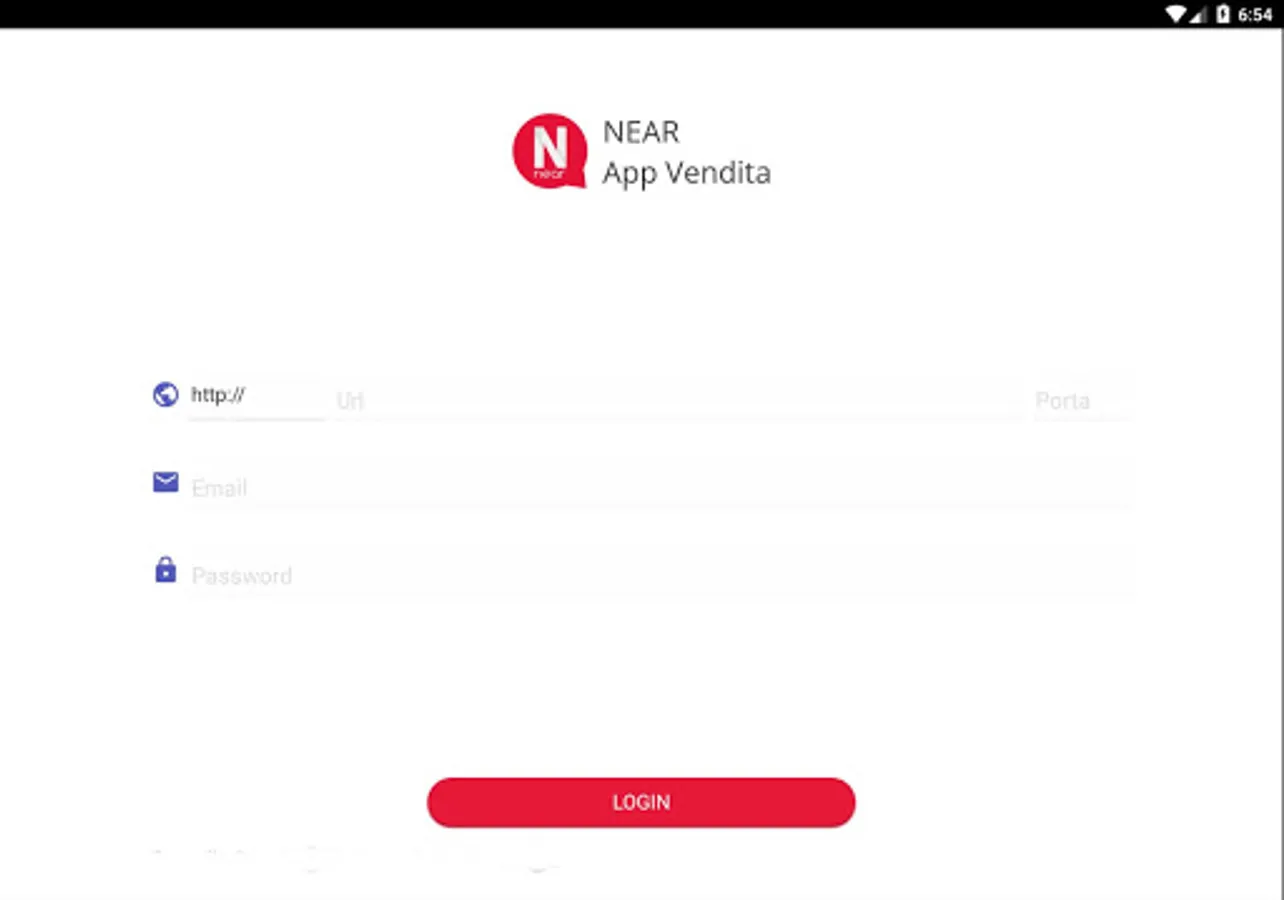This screenshot has height=900, width=1284.
Task: Focus the Url input field
Action: pos(677,399)
